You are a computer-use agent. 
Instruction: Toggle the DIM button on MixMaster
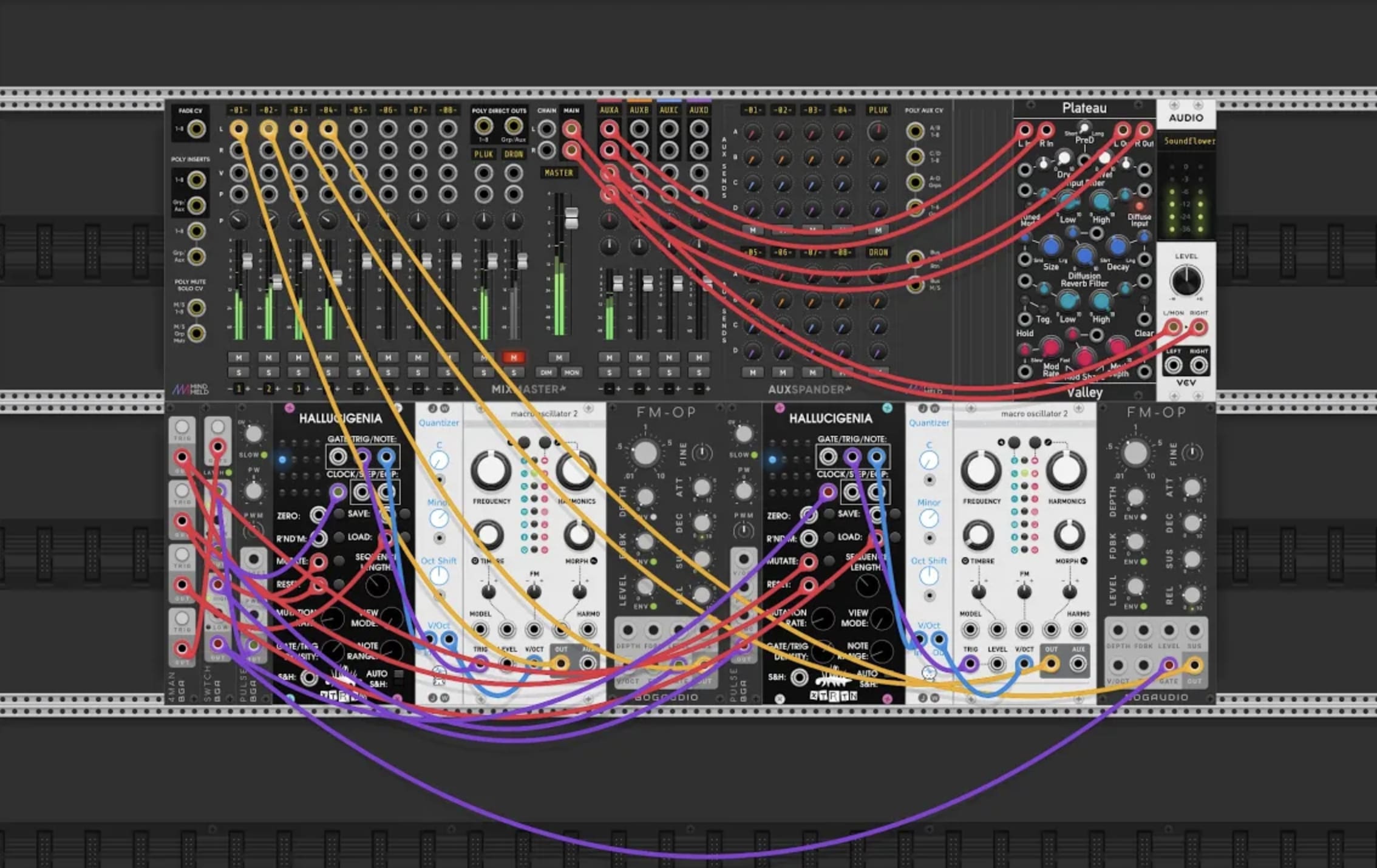click(x=546, y=372)
